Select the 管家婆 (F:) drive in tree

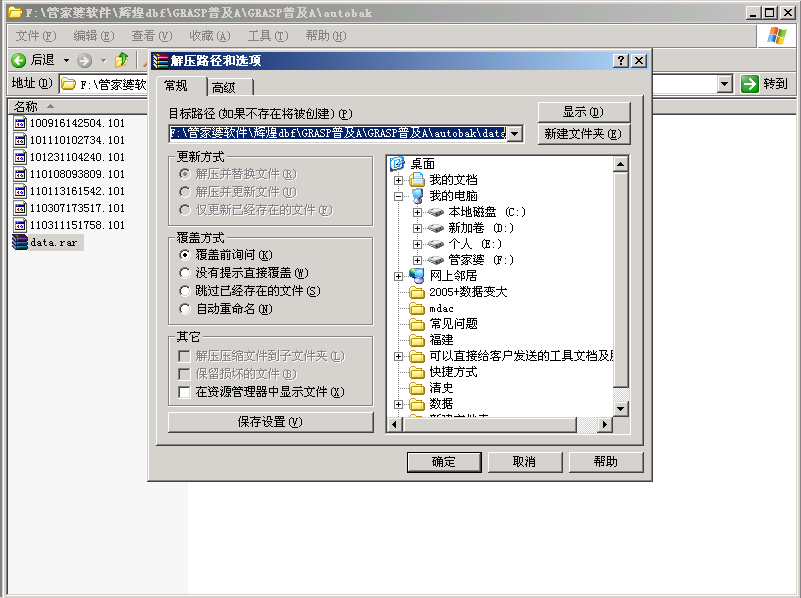point(436,260)
